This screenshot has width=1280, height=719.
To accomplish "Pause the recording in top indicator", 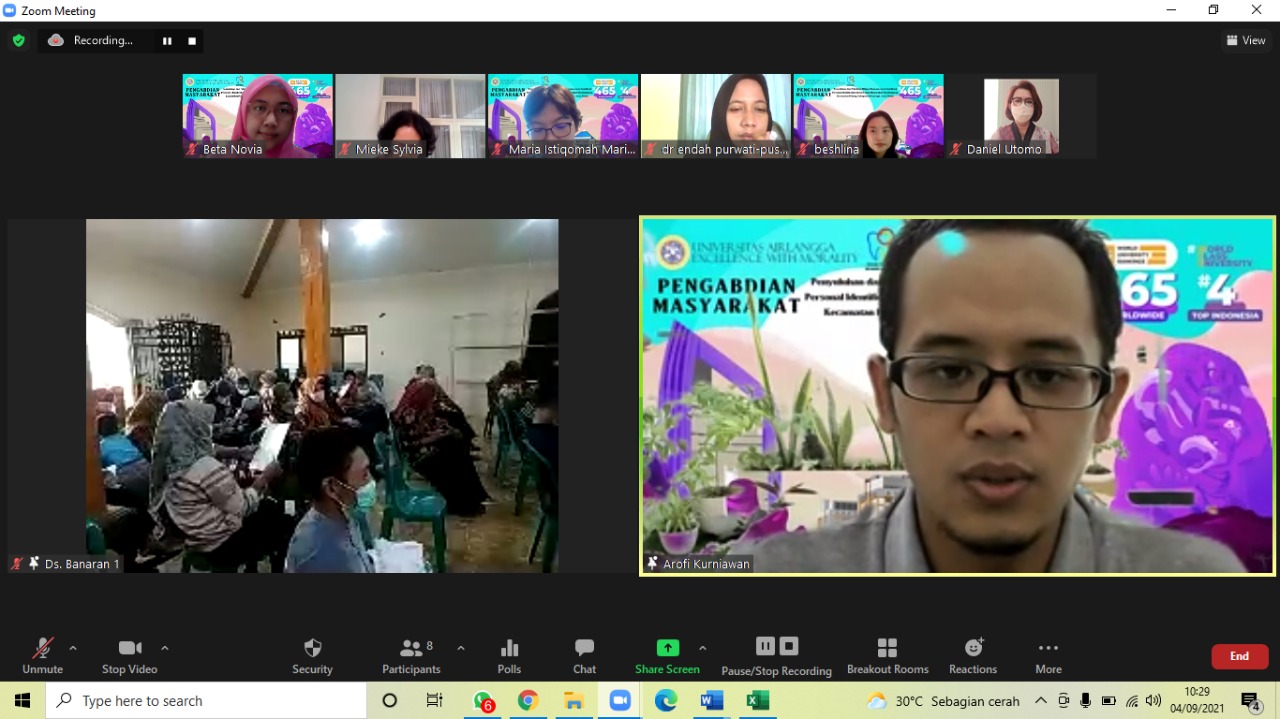I will (x=167, y=41).
